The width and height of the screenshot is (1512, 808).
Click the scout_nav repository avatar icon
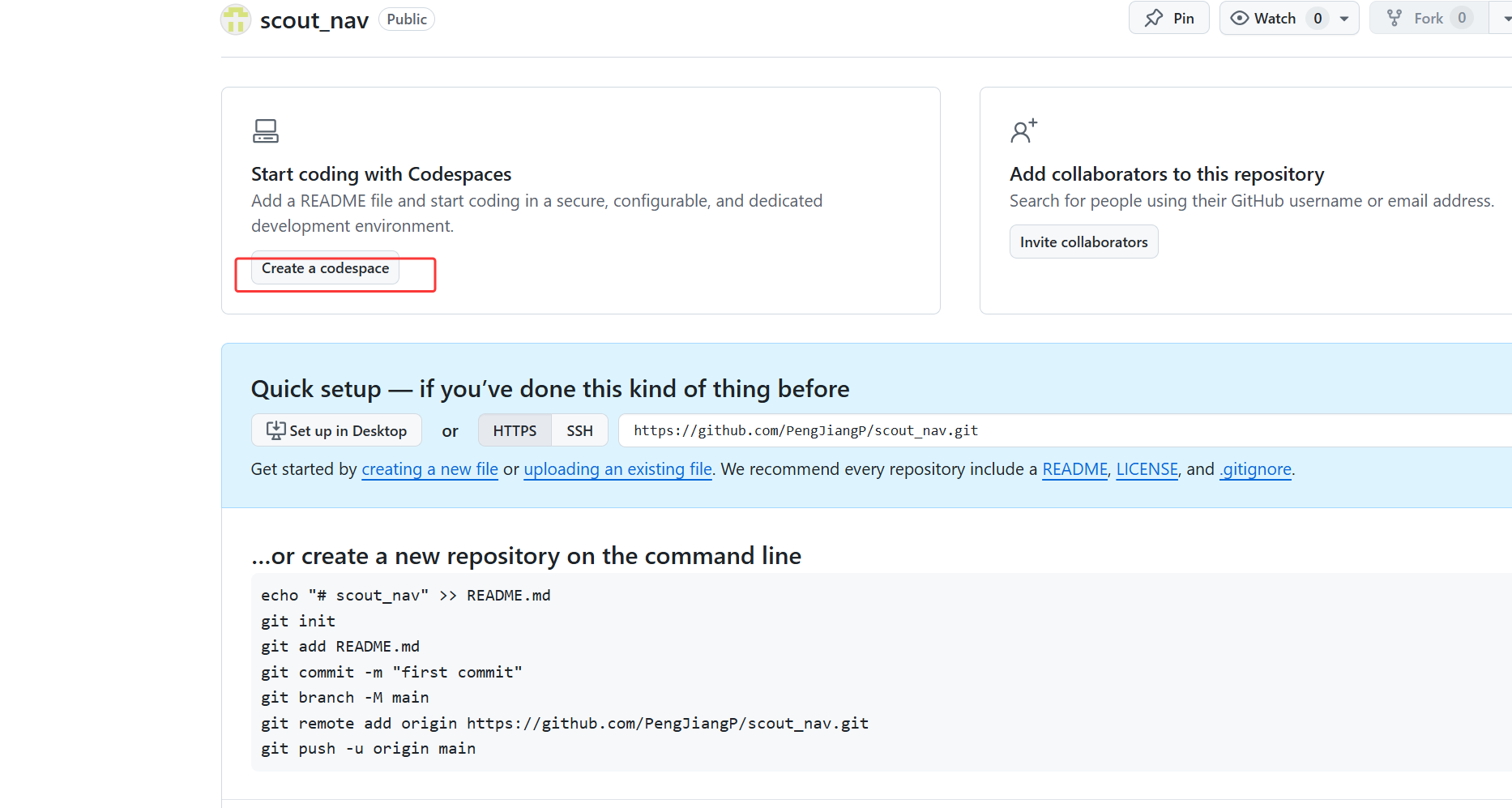click(x=236, y=19)
